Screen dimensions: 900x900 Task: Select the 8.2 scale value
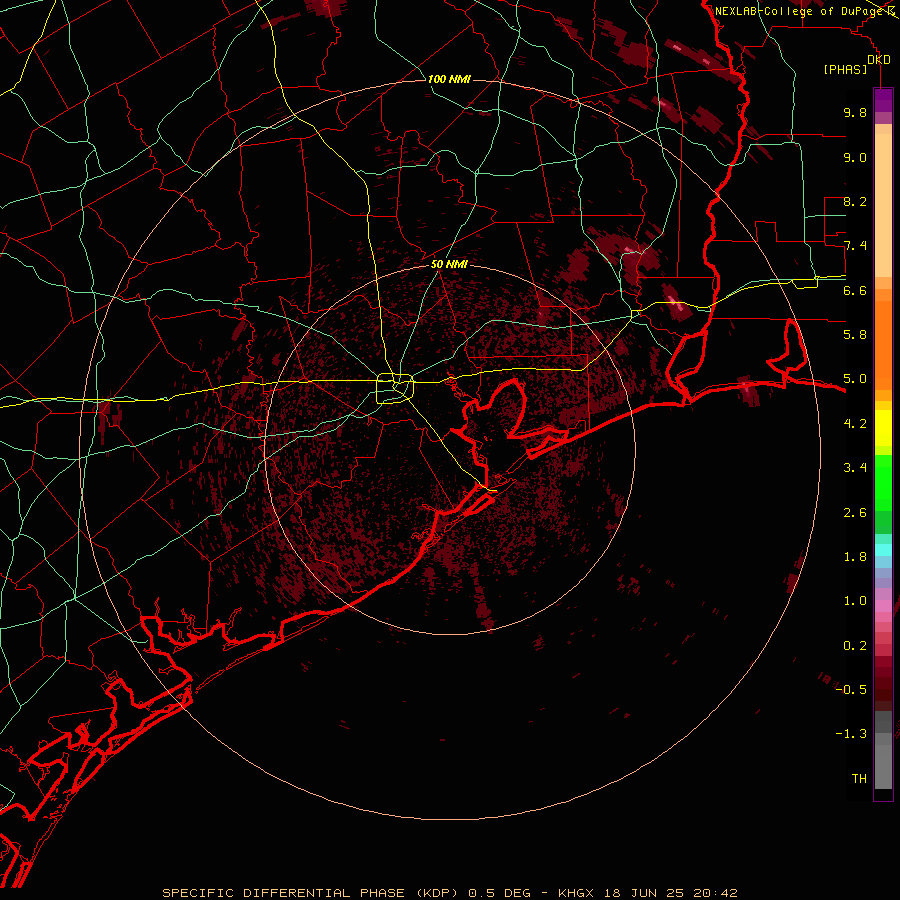tap(855, 201)
